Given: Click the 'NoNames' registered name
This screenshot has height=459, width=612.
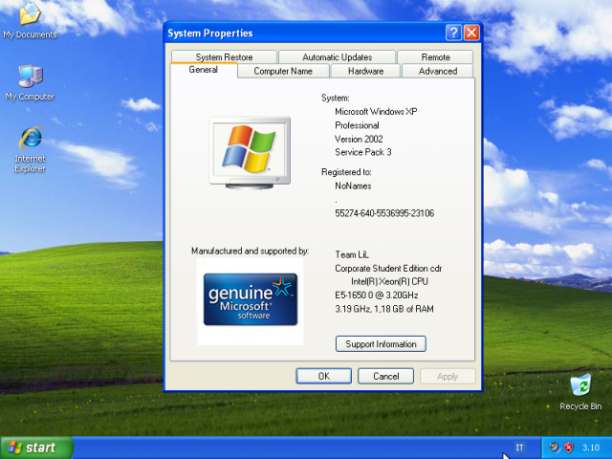Looking at the screenshot, I should pyautogui.click(x=353, y=186).
